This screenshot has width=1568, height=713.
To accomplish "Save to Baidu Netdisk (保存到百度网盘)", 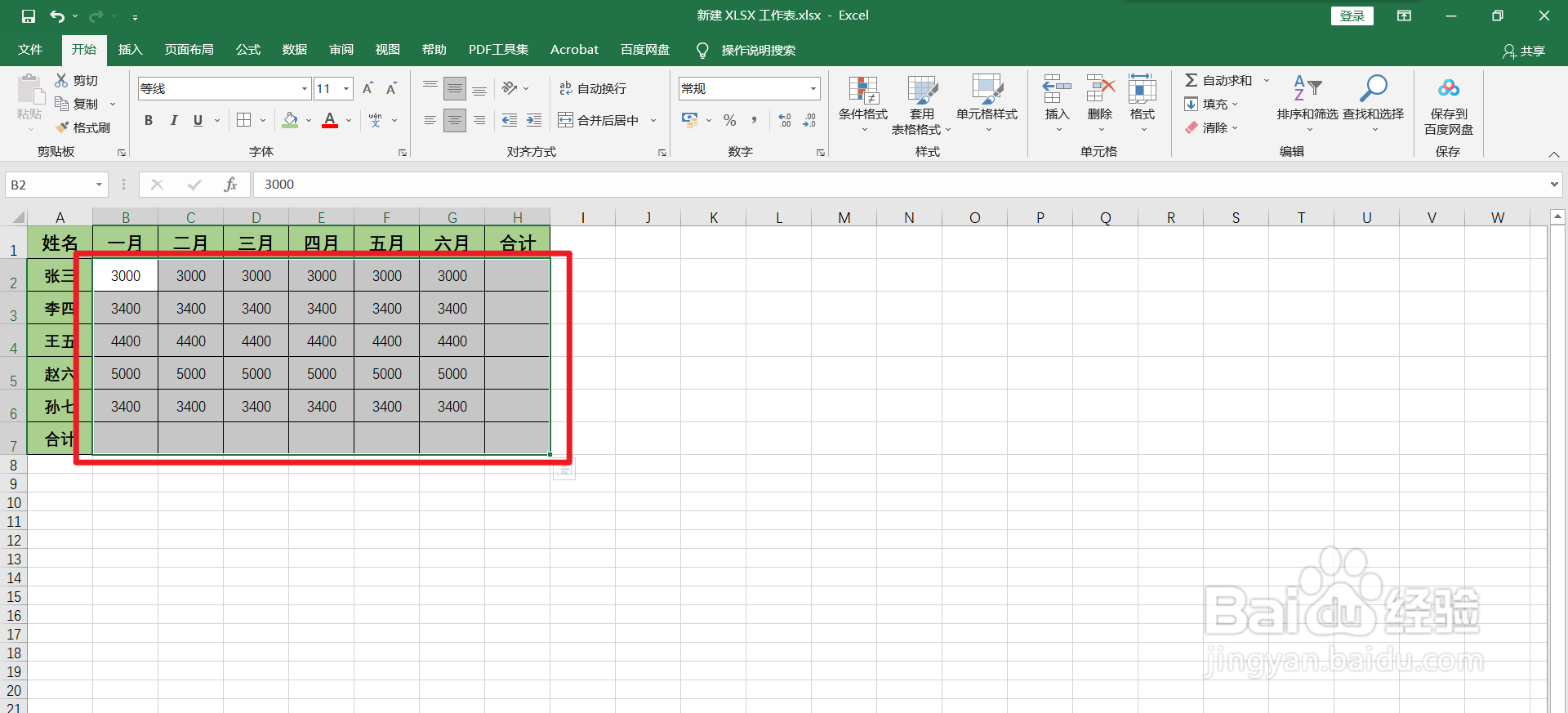I will pyautogui.click(x=1449, y=105).
